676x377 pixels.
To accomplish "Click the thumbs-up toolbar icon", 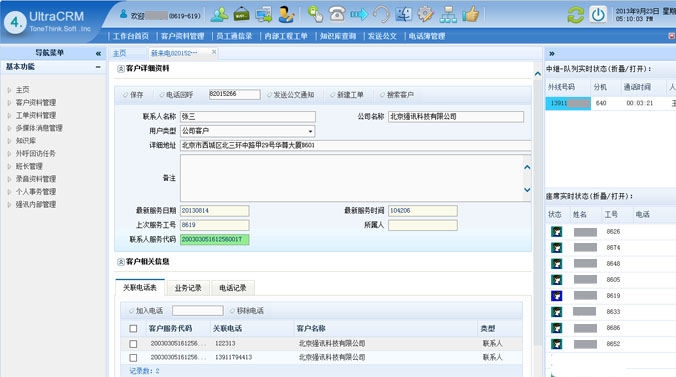I will (x=470, y=14).
